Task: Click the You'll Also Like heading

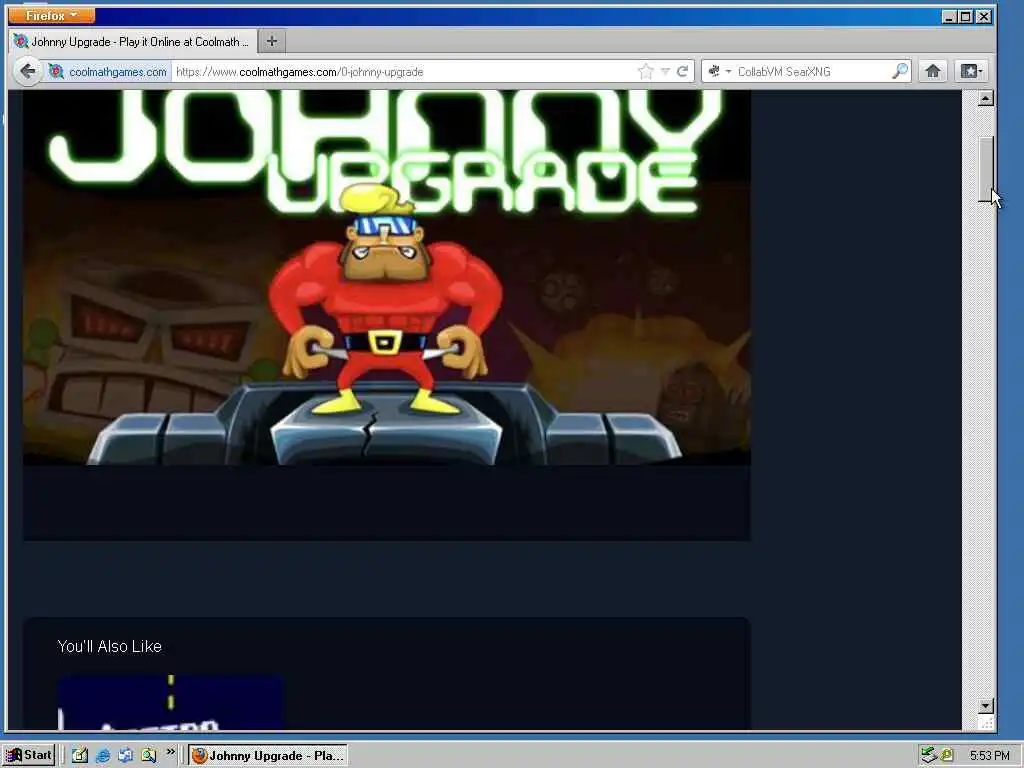Action: pyautogui.click(x=110, y=647)
